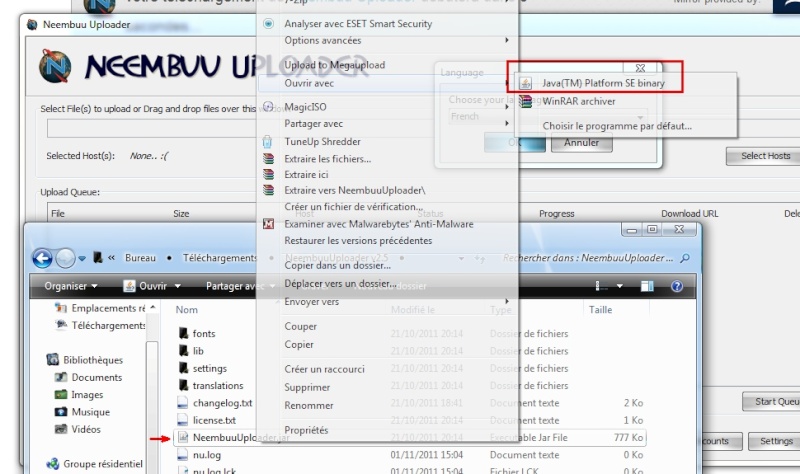Click the MagicISO disc icon

coord(268,106)
